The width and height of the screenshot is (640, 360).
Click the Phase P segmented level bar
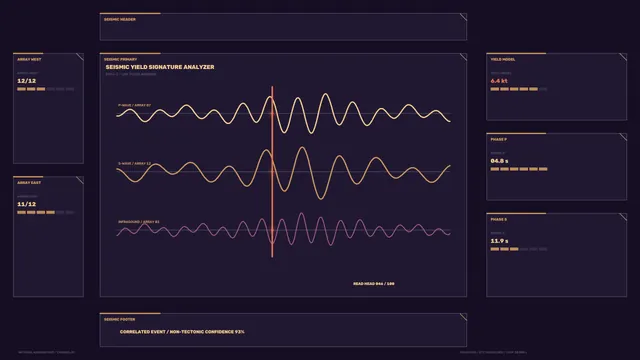coord(519,169)
